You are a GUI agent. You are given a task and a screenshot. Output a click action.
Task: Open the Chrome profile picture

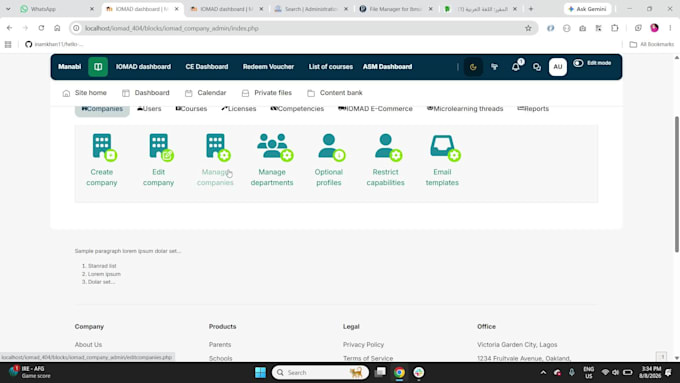click(654, 28)
